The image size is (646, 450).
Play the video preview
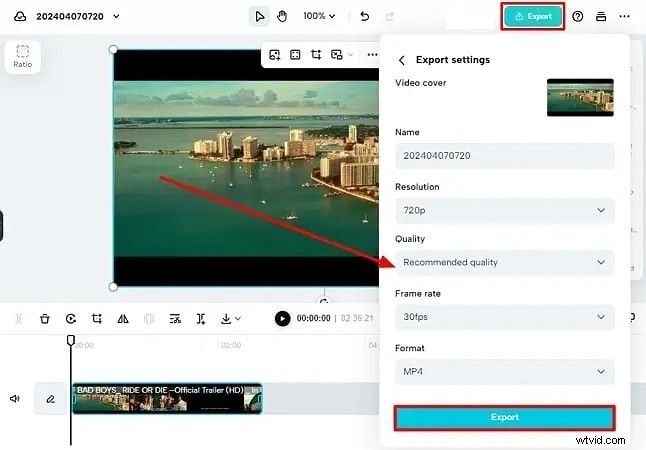point(283,319)
